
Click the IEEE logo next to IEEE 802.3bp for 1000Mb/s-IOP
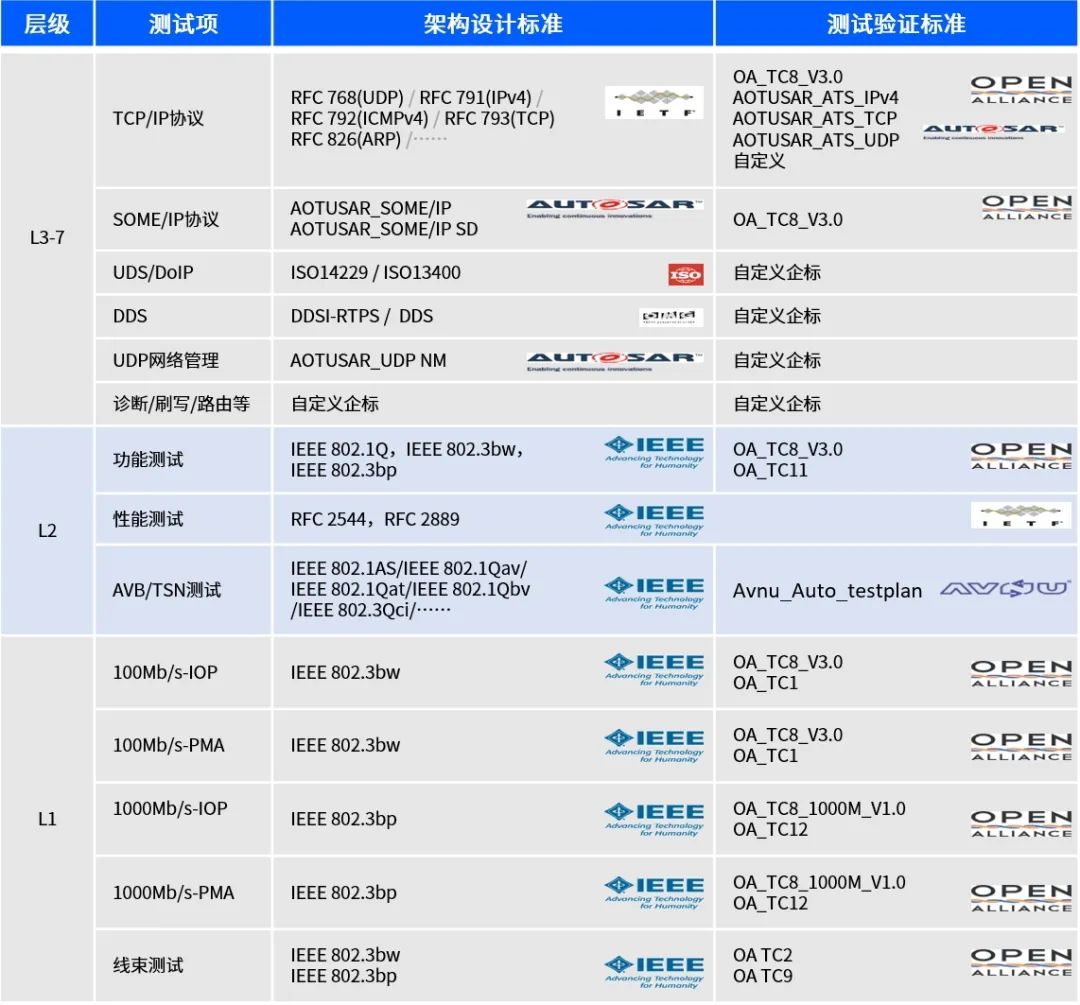pos(656,817)
